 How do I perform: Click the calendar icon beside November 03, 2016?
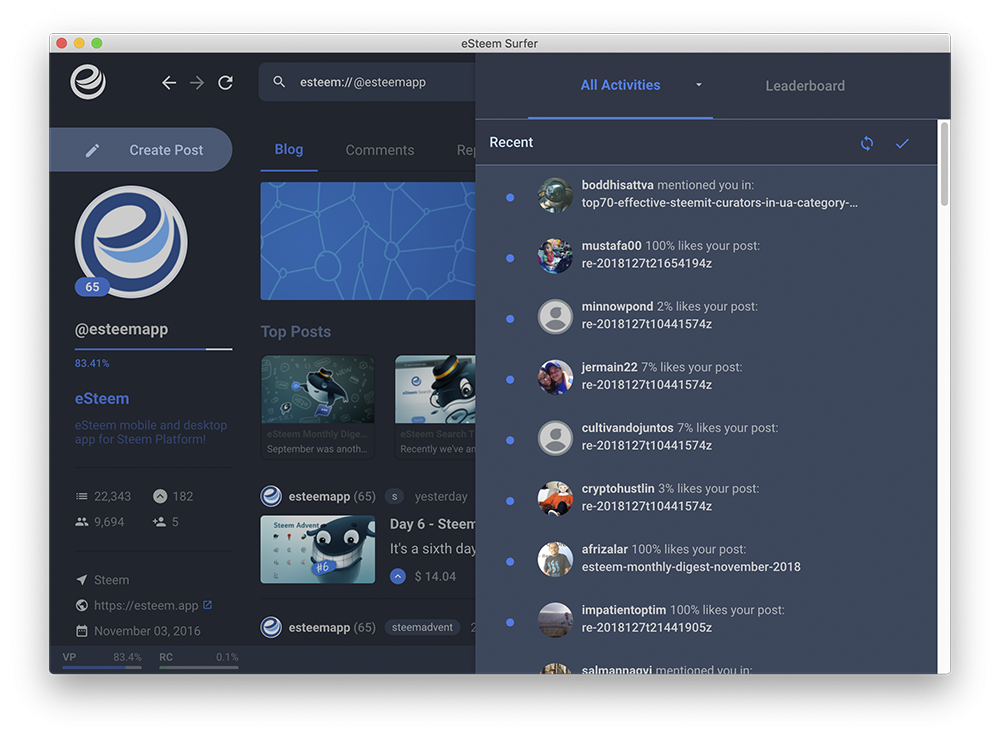82,631
